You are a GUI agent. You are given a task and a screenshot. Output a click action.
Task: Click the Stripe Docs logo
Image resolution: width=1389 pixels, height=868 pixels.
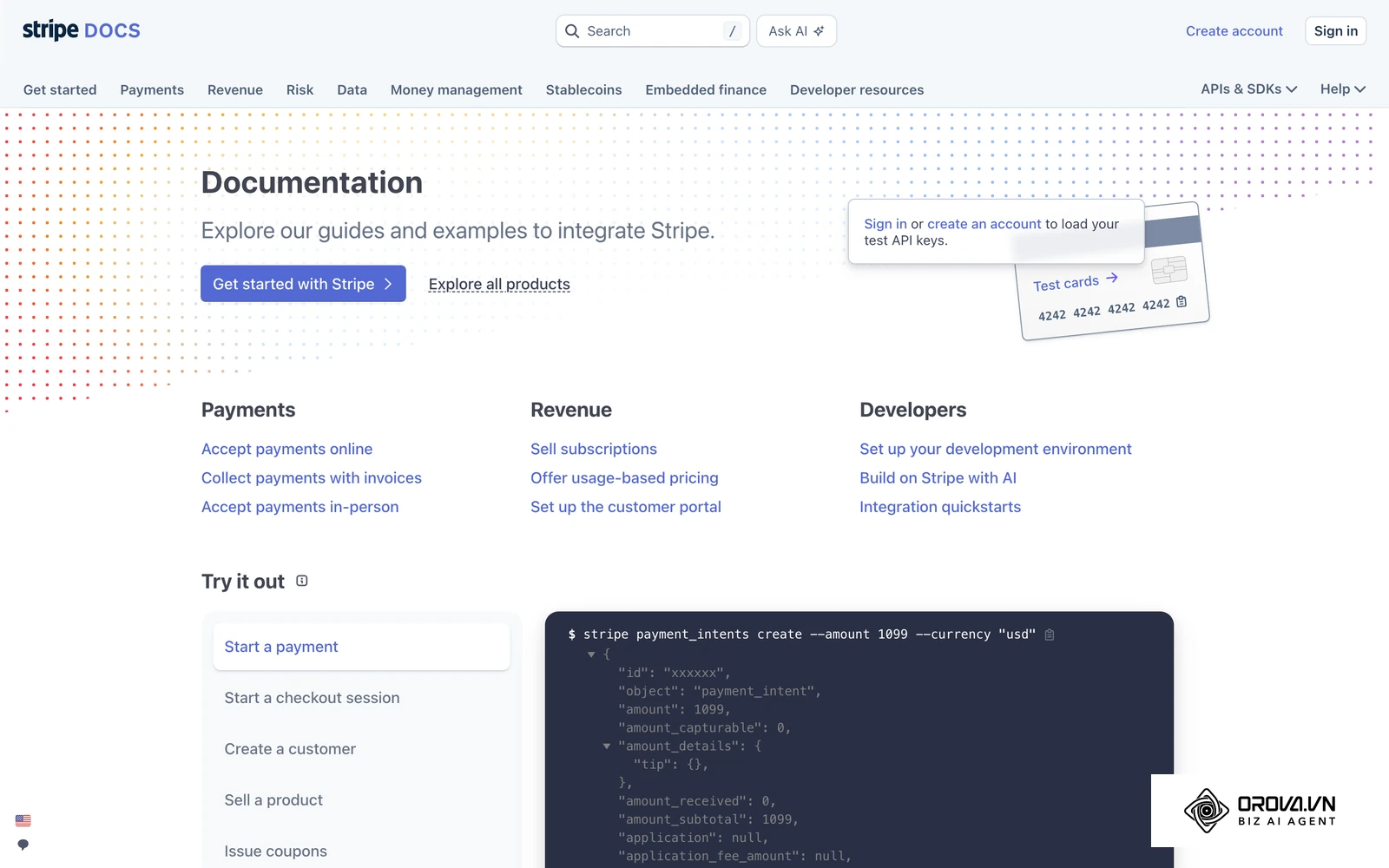click(82, 30)
